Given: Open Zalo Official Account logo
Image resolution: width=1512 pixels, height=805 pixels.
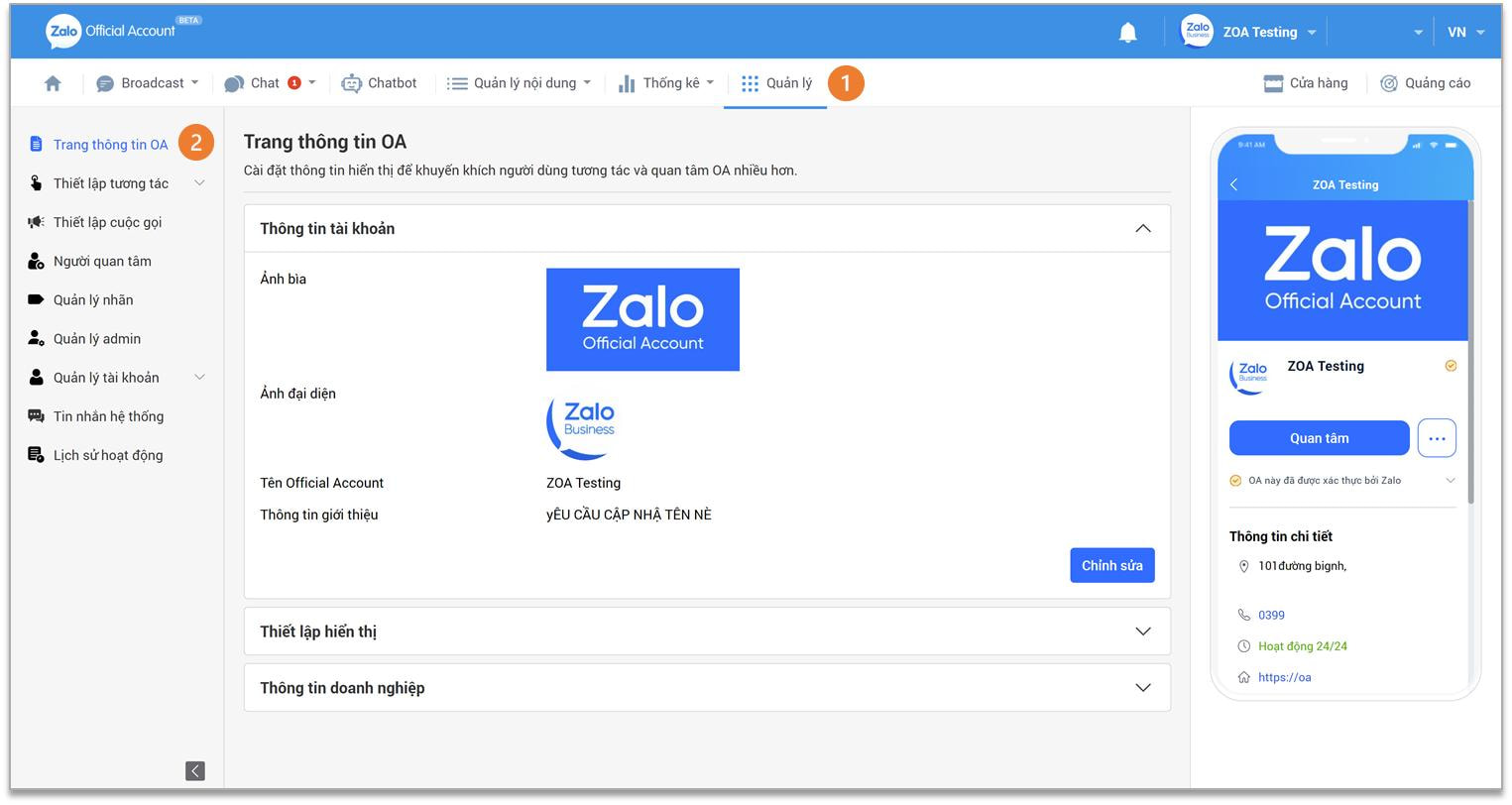Looking at the screenshot, I should coord(111,31).
